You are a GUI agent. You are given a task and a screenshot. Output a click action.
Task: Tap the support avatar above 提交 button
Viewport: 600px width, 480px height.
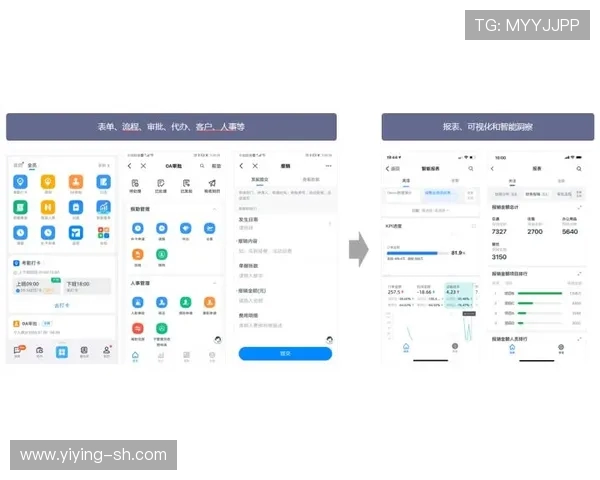coord(329,340)
